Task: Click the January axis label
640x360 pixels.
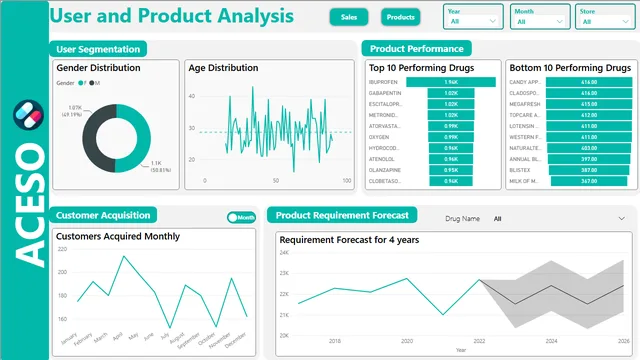Action: pos(69,338)
